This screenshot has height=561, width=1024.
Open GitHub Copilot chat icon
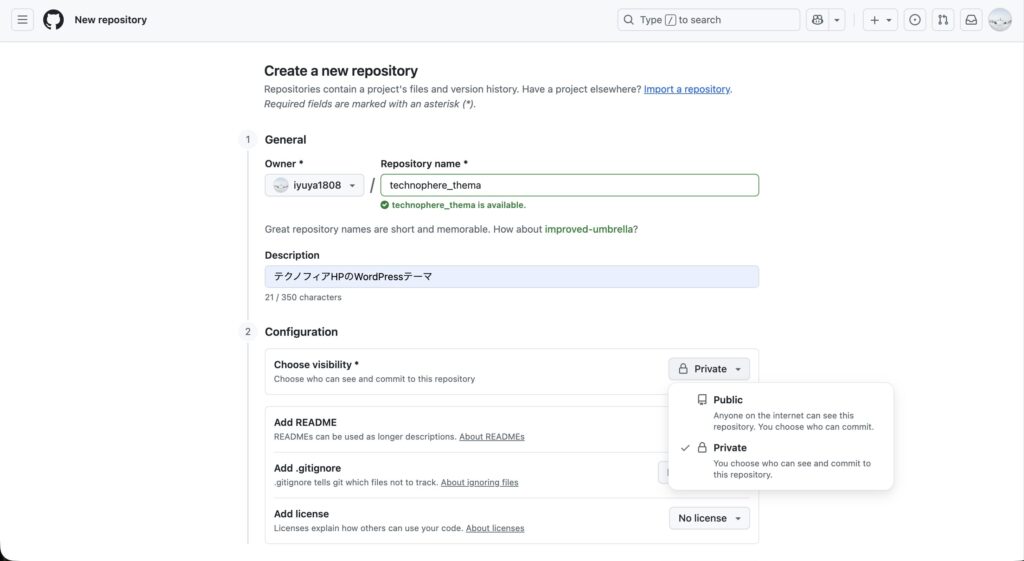pyautogui.click(x=817, y=20)
